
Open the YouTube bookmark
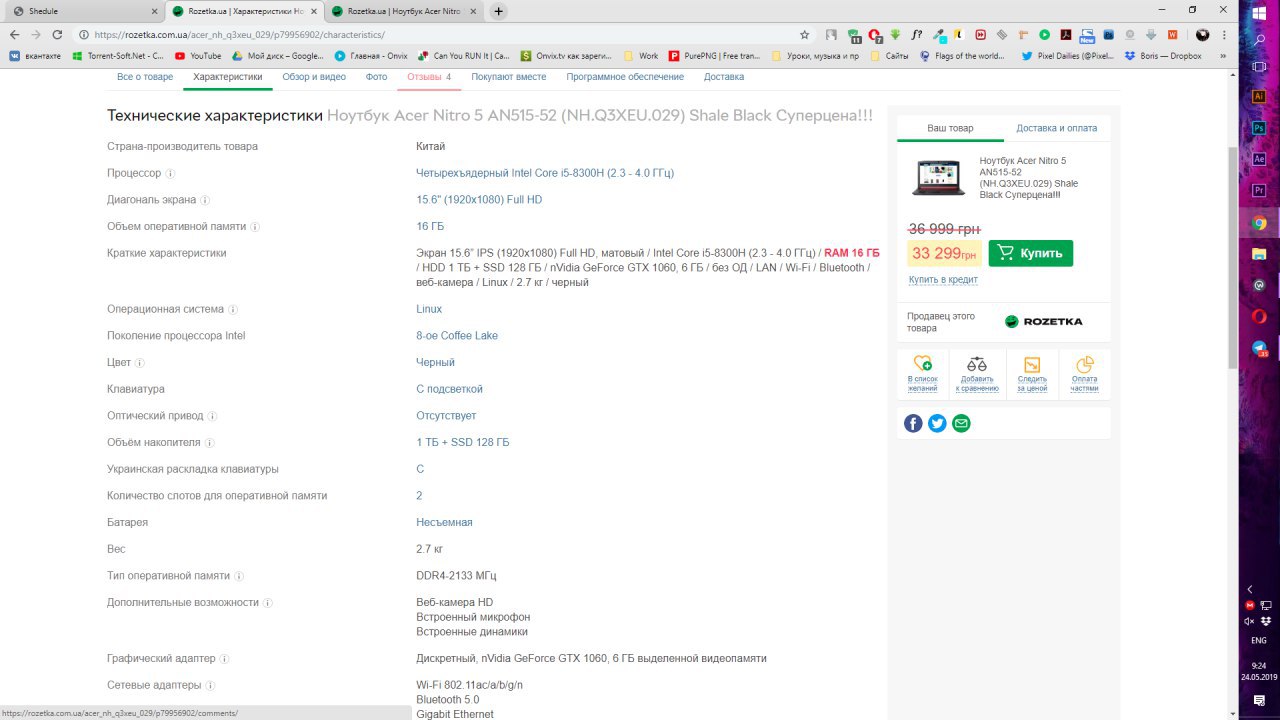point(198,56)
